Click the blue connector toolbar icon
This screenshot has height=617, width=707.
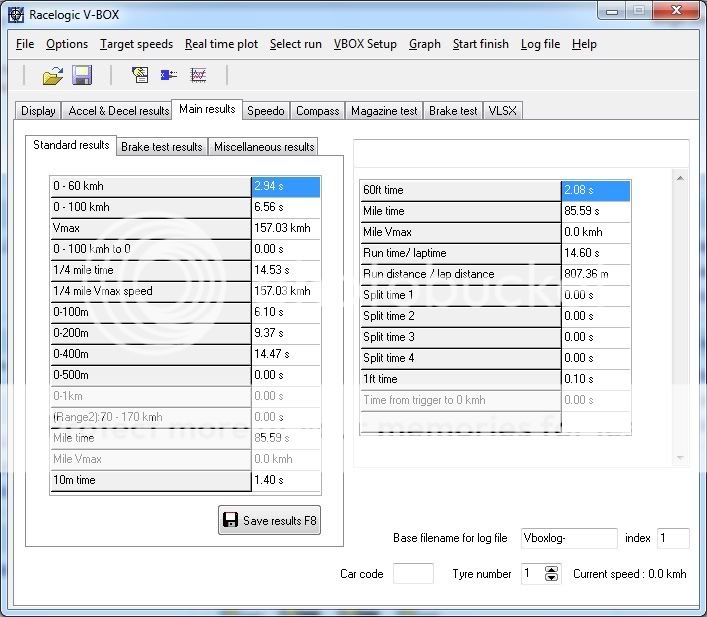pyautogui.click(x=169, y=76)
